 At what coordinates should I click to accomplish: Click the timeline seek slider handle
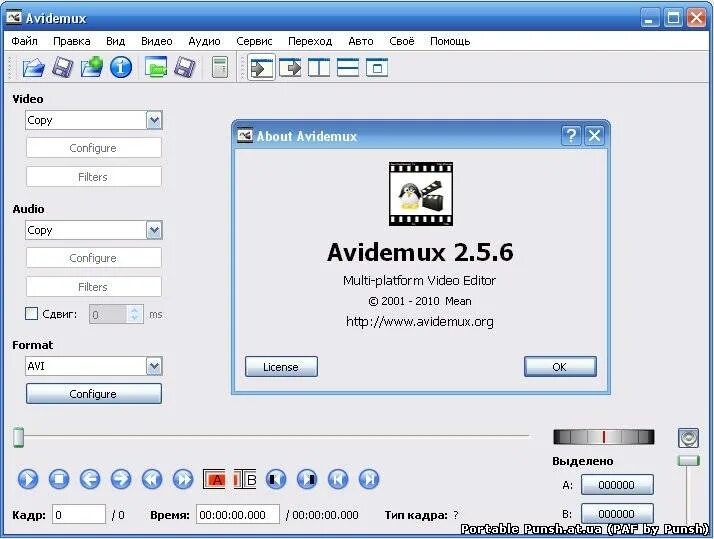[18, 437]
